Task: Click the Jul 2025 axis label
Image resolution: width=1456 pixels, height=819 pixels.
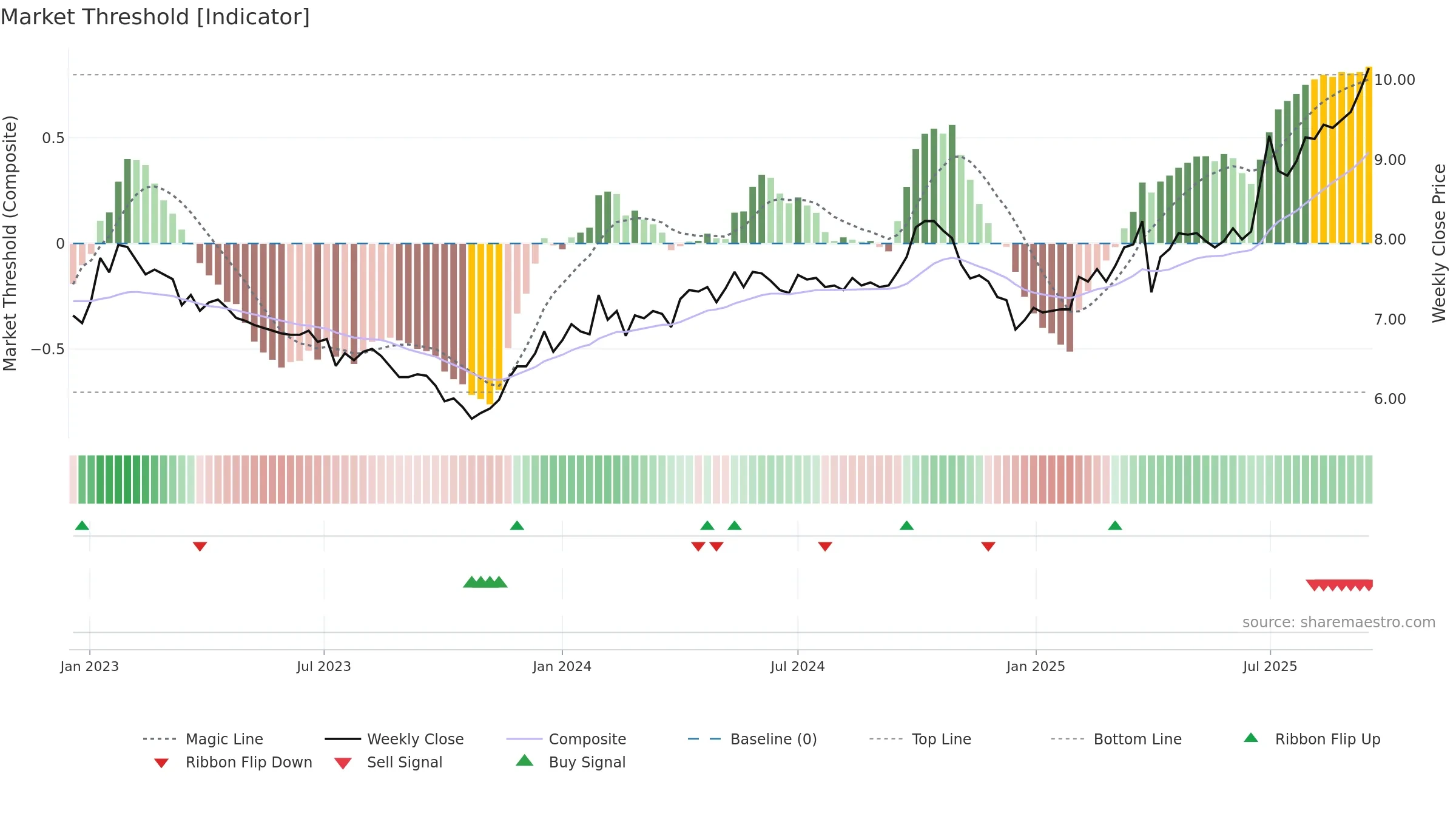Action: coord(1270,666)
